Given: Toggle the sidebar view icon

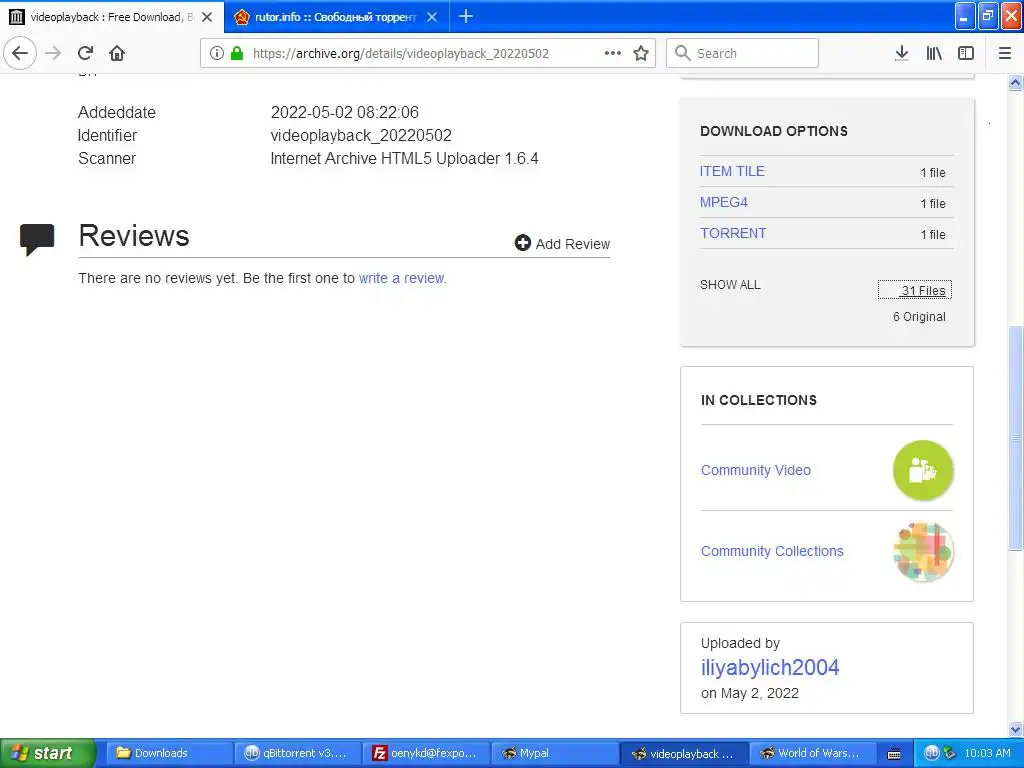Looking at the screenshot, I should pos(966,53).
